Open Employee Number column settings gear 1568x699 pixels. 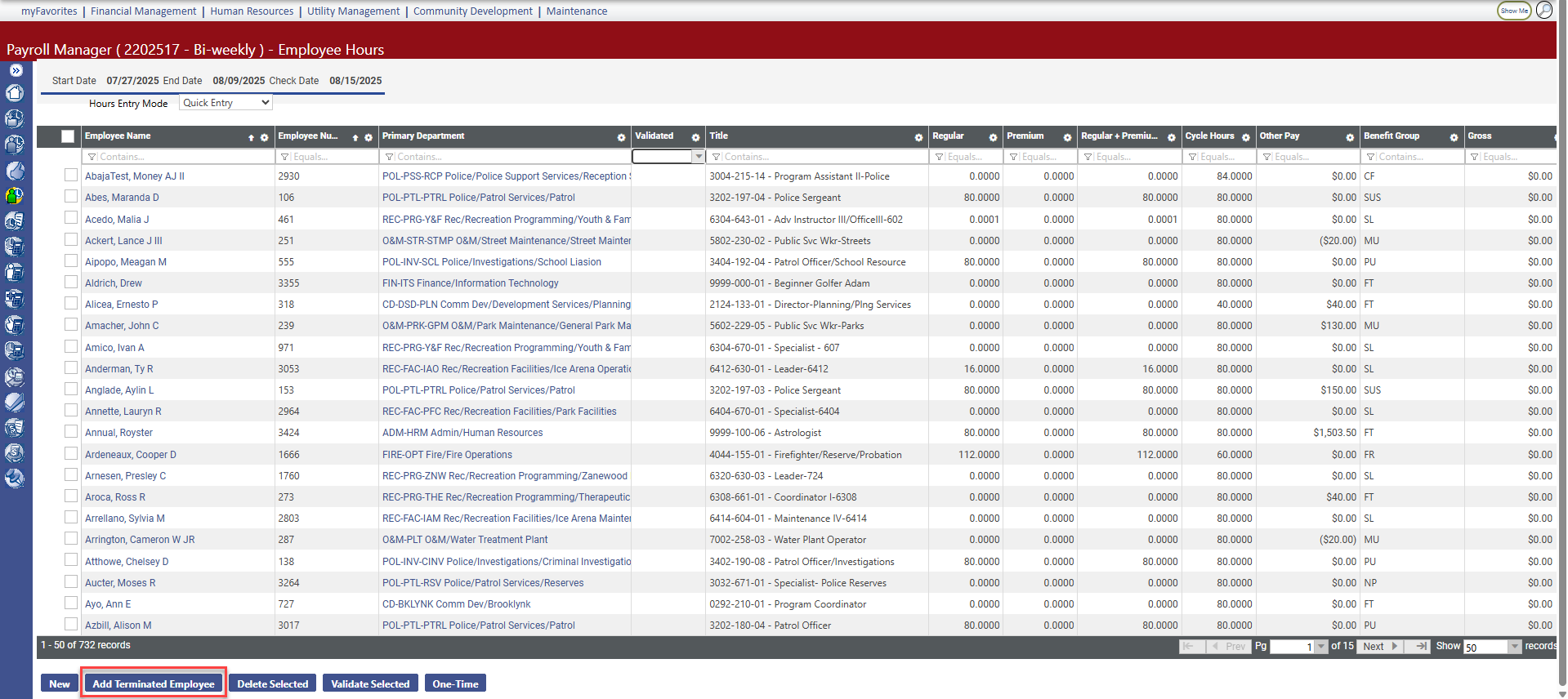tap(369, 137)
